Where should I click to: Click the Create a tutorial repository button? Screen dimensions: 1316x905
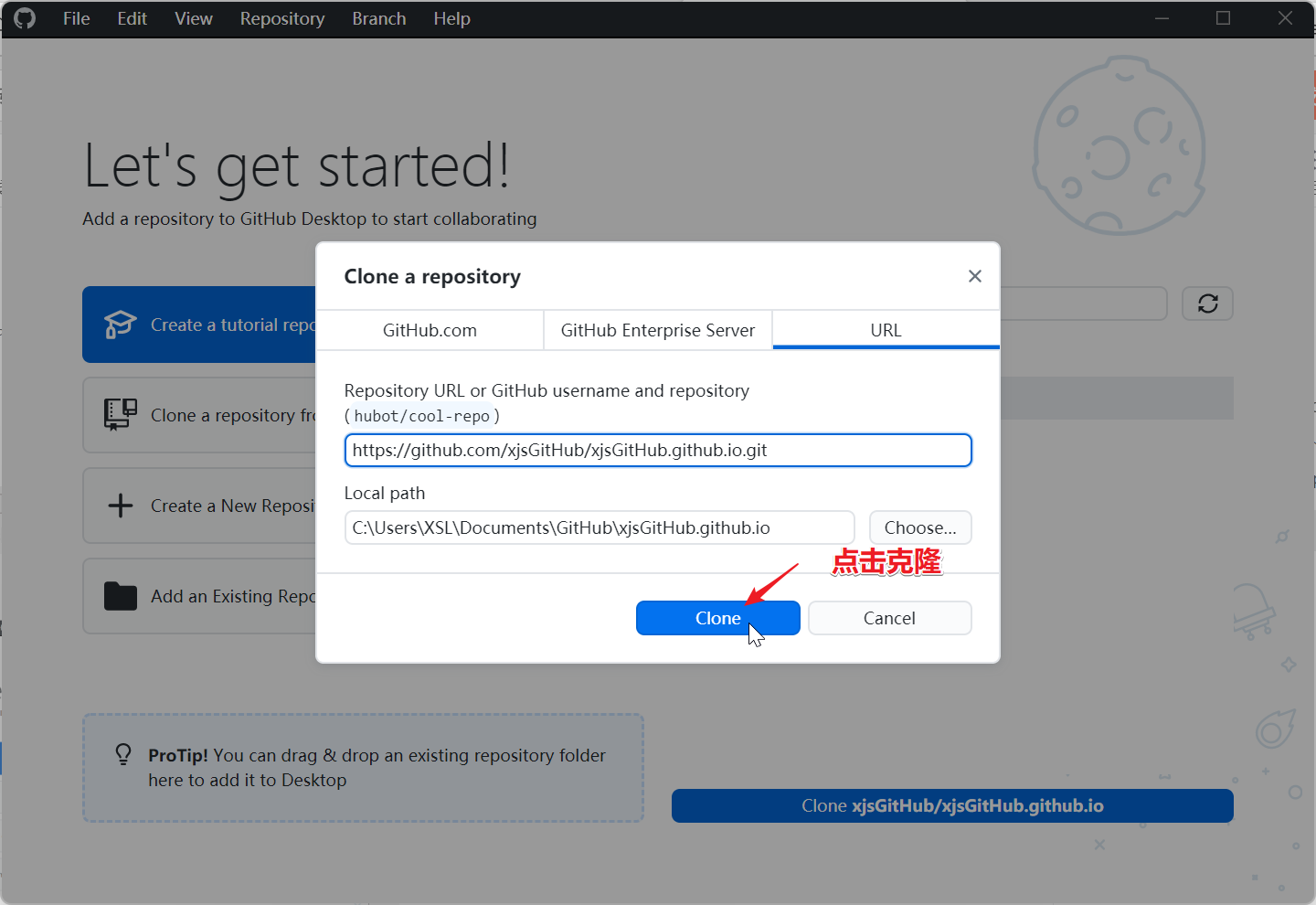tap(199, 325)
